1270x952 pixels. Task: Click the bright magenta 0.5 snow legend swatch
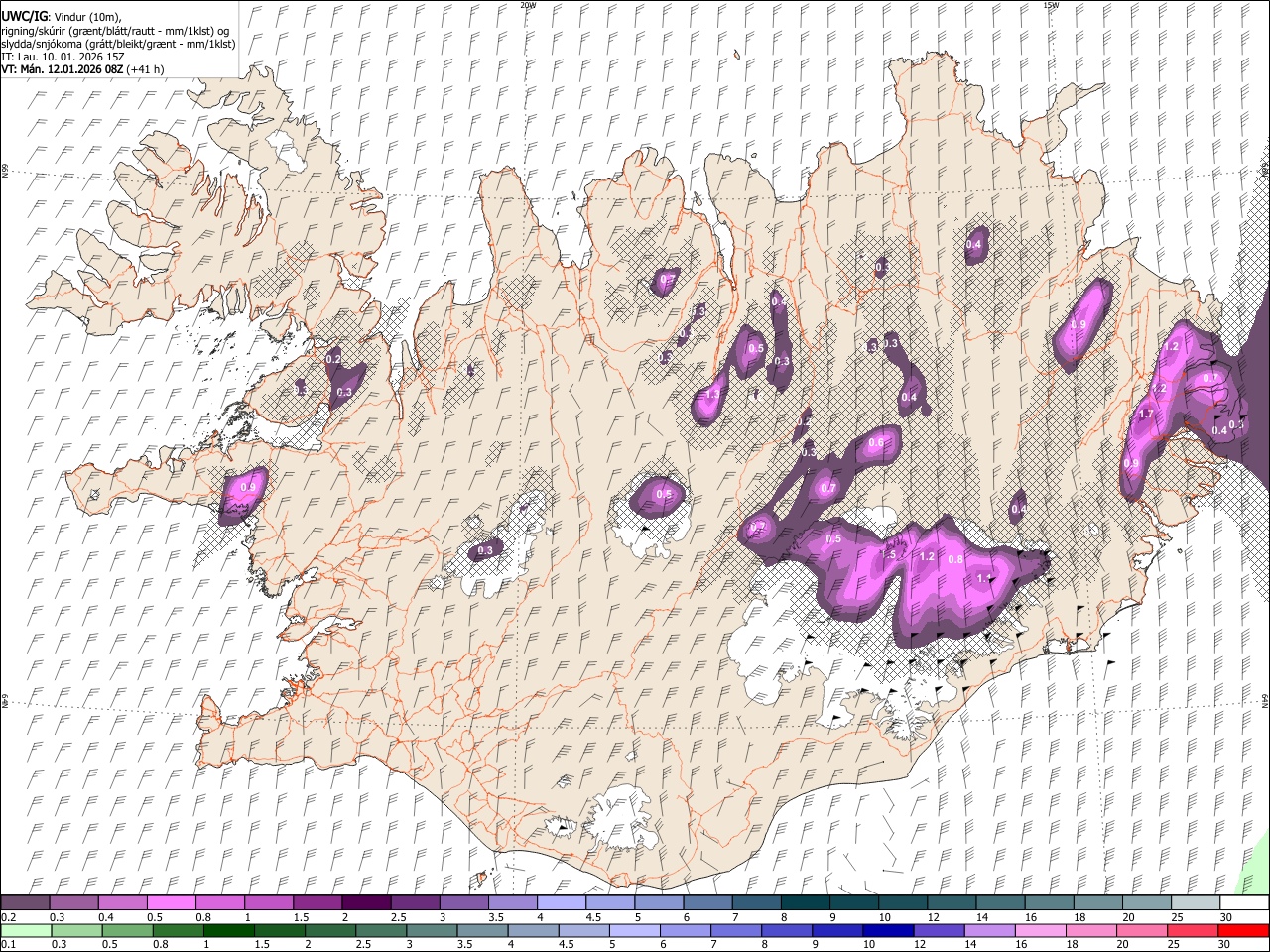pos(171,902)
